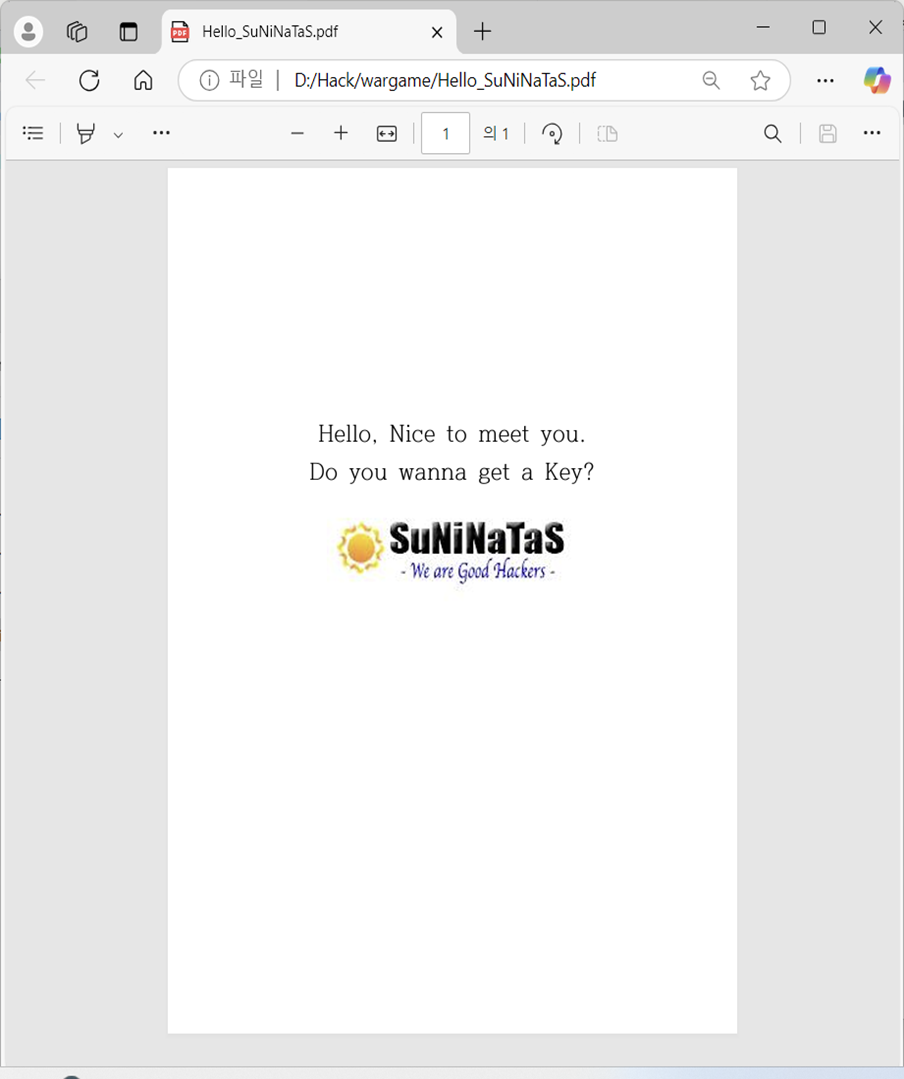Open the workspaces icon
This screenshot has width=904, height=1079.
(77, 32)
